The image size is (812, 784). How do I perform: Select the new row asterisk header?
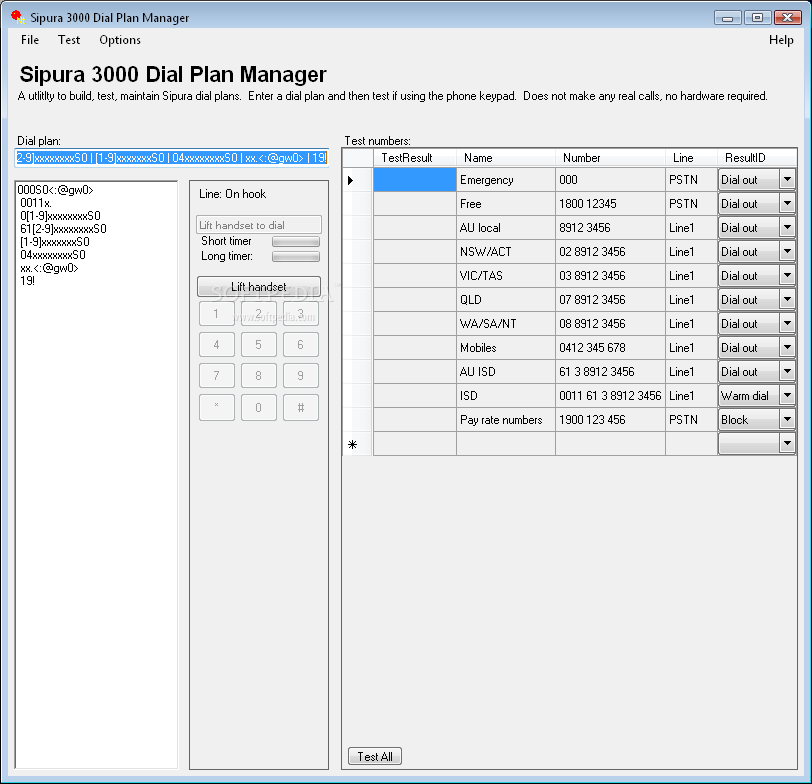point(358,444)
